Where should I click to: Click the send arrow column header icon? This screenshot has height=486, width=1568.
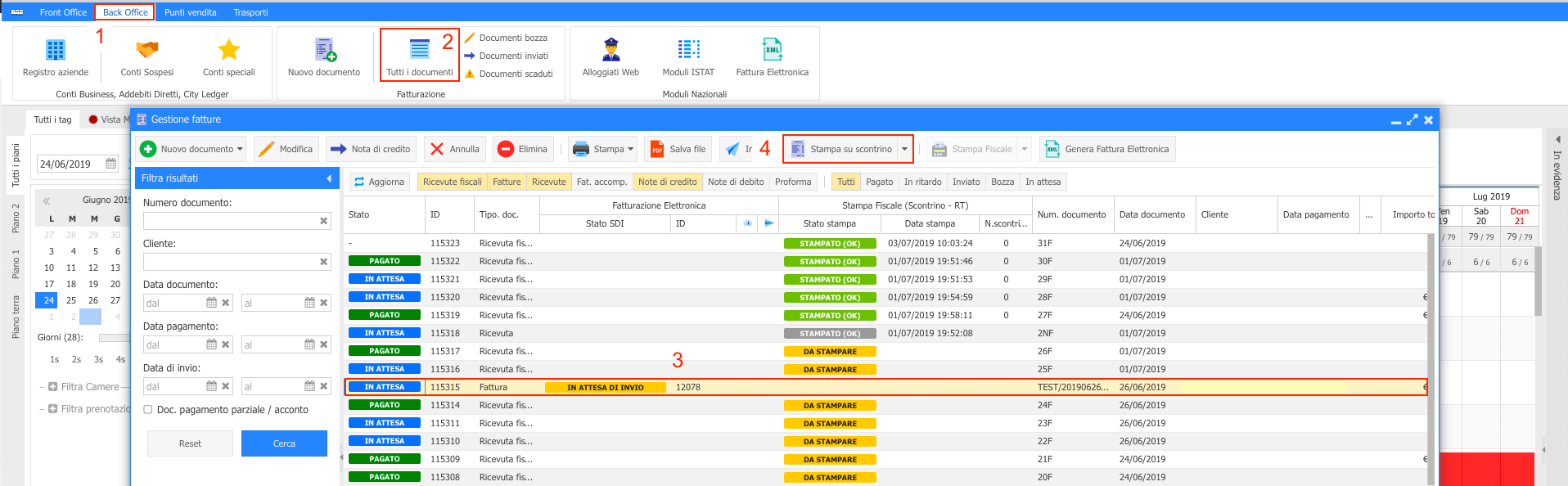(768, 223)
